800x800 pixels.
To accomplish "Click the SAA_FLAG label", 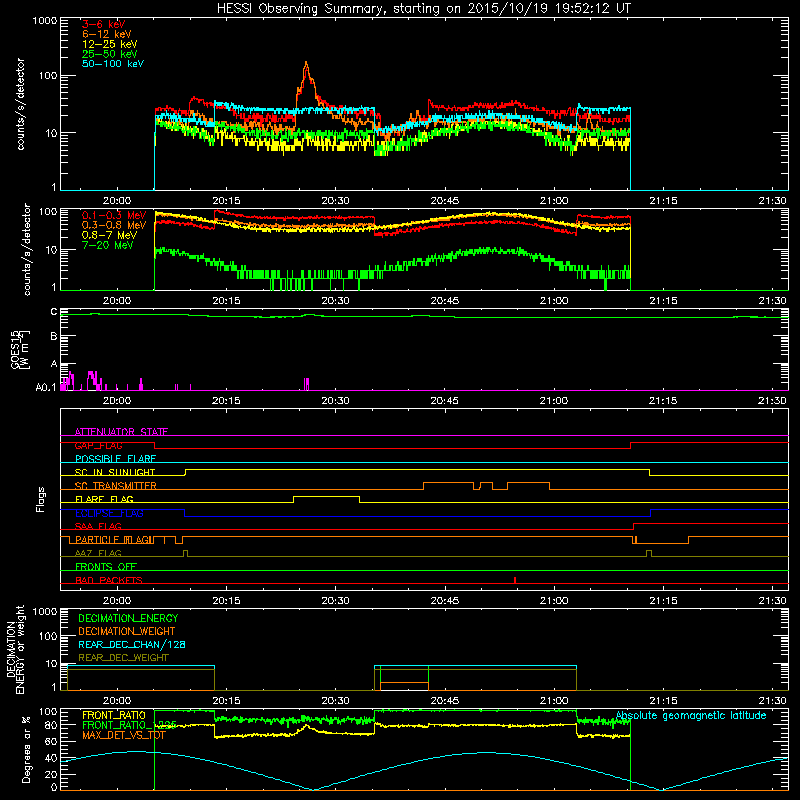I will pos(98,526).
